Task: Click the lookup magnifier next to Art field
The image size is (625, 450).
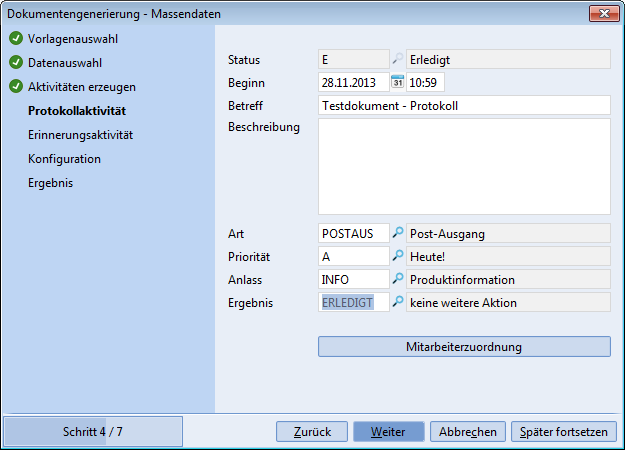Action: pyautogui.click(x=398, y=233)
